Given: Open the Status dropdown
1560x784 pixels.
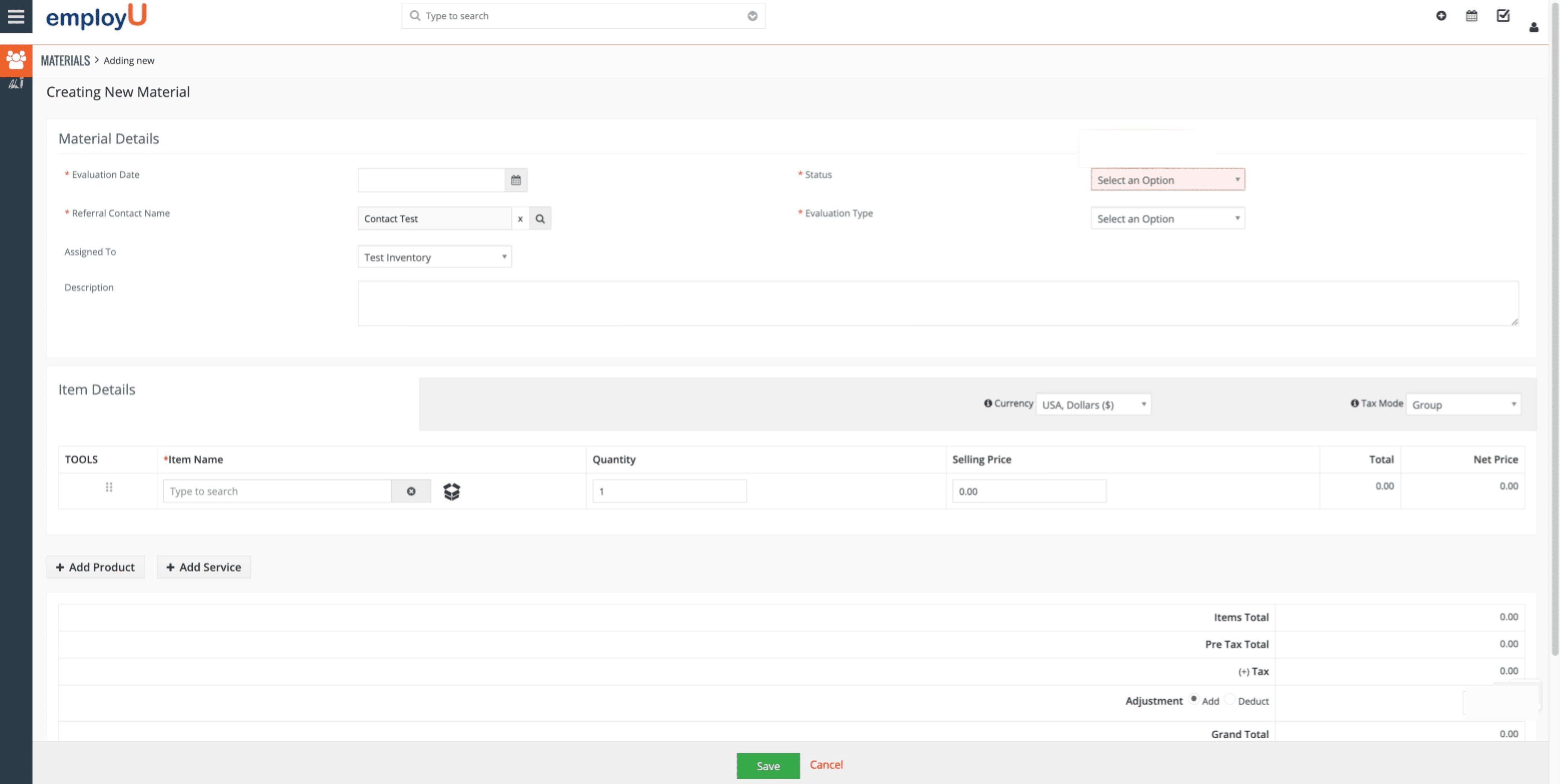Looking at the screenshot, I should [1167, 180].
